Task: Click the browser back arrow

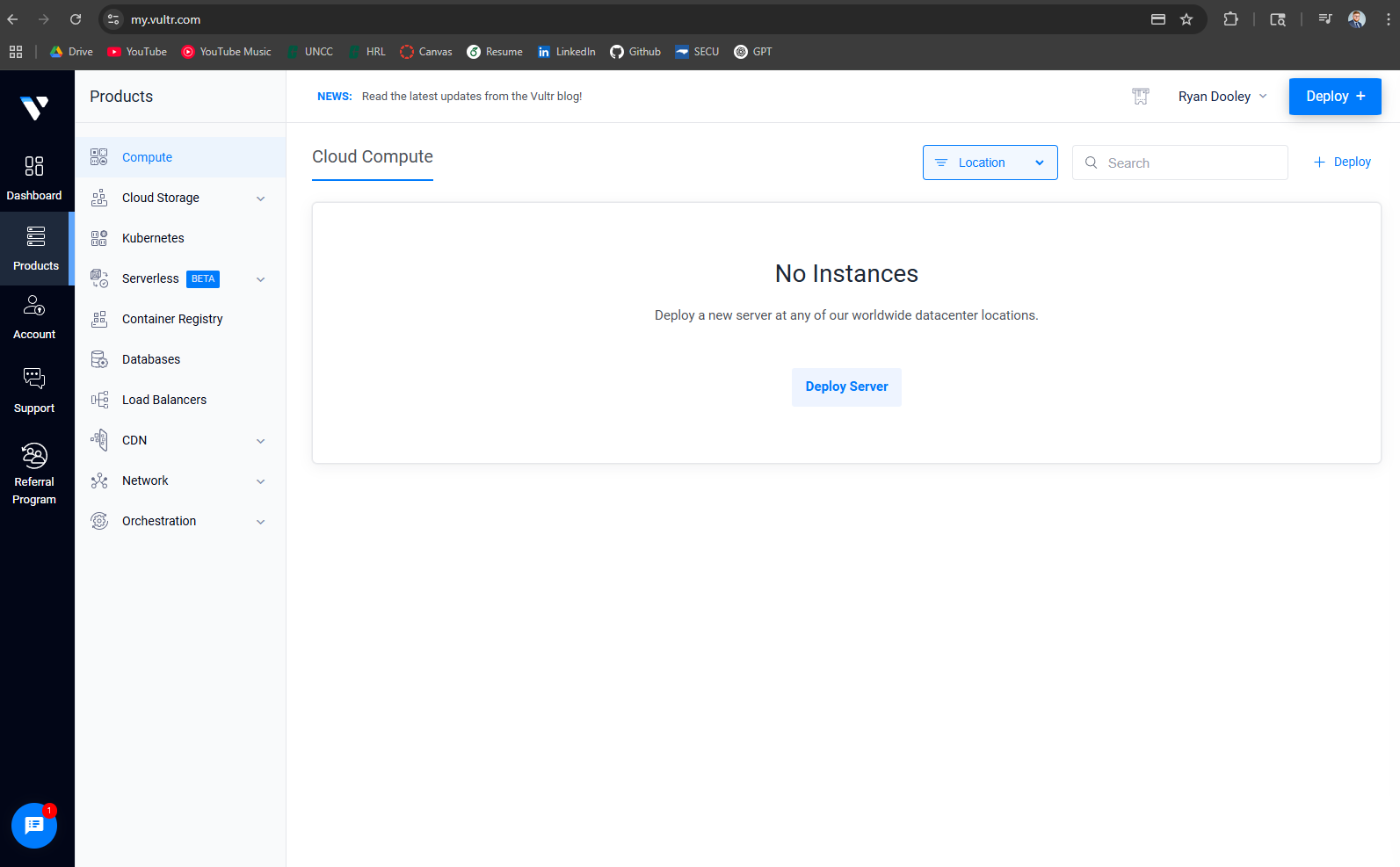Action: (x=13, y=19)
